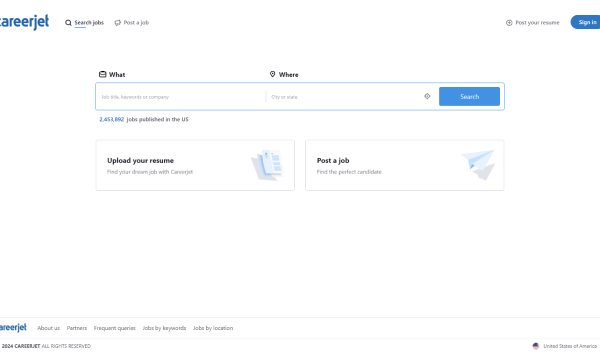The image size is (600, 360).
Task: Click the speech bubble icon beside Post a job
Action: pyautogui.click(x=117, y=23)
